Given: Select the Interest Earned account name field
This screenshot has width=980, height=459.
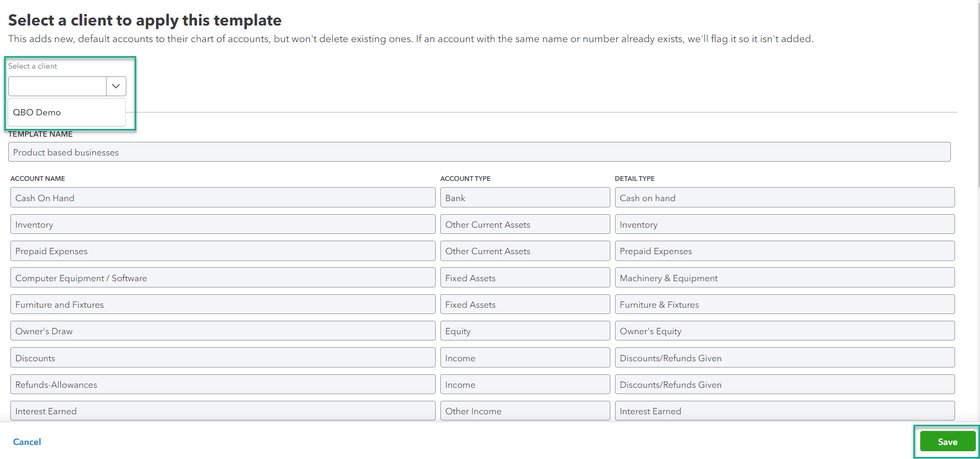Looking at the screenshot, I should click(x=222, y=410).
